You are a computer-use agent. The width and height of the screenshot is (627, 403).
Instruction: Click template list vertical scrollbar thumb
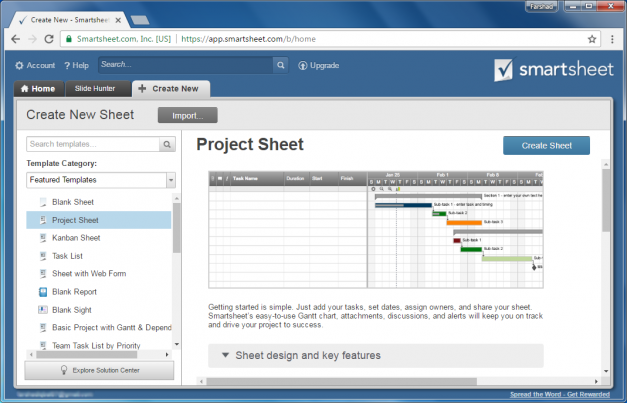177,228
